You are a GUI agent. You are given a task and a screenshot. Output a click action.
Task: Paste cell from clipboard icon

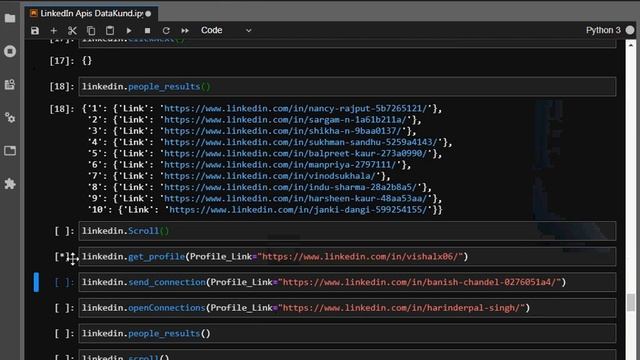coord(110,31)
